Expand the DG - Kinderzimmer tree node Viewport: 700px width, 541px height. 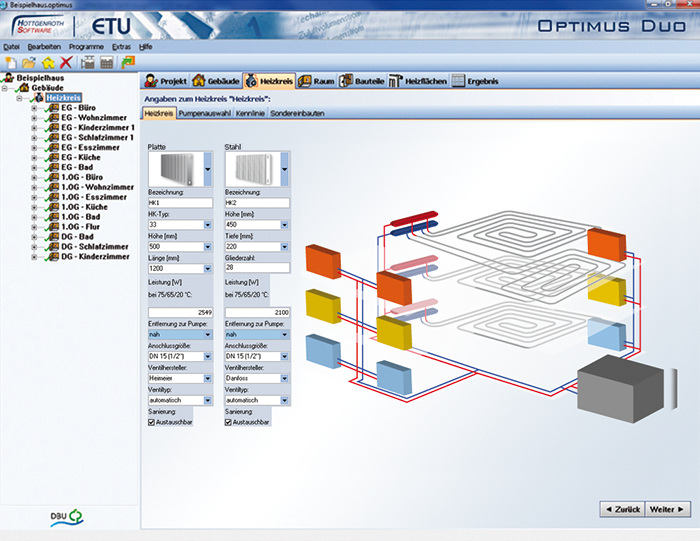click(34, 257)
